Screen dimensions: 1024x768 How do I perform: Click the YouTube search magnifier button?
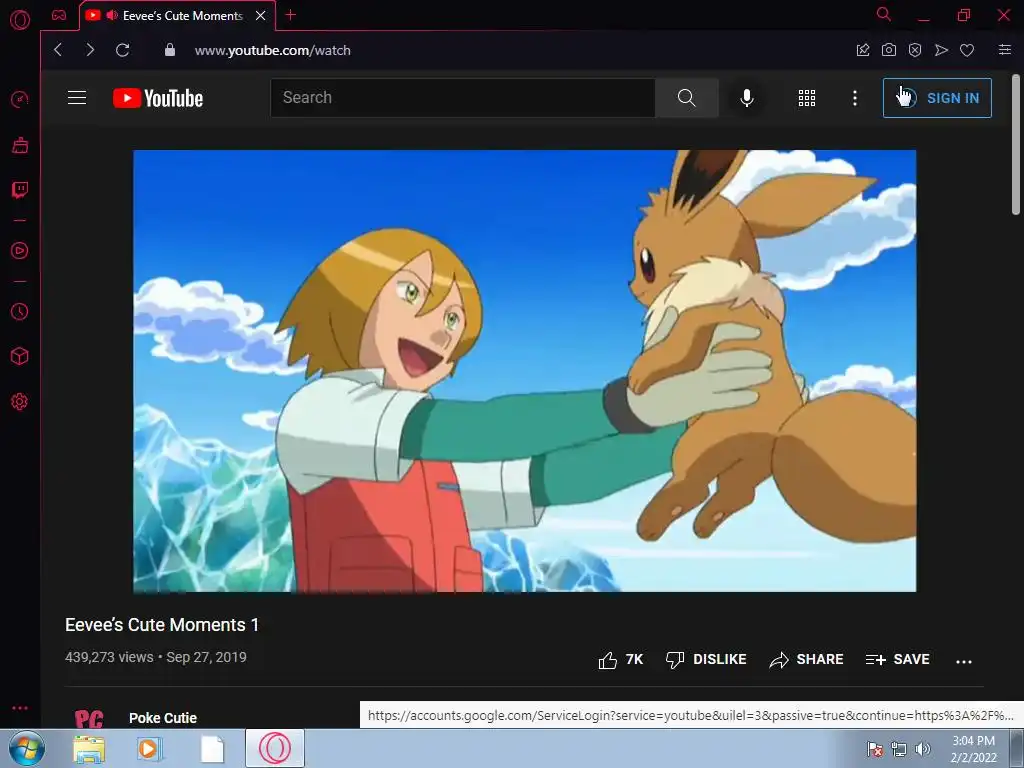coord(686,98)
